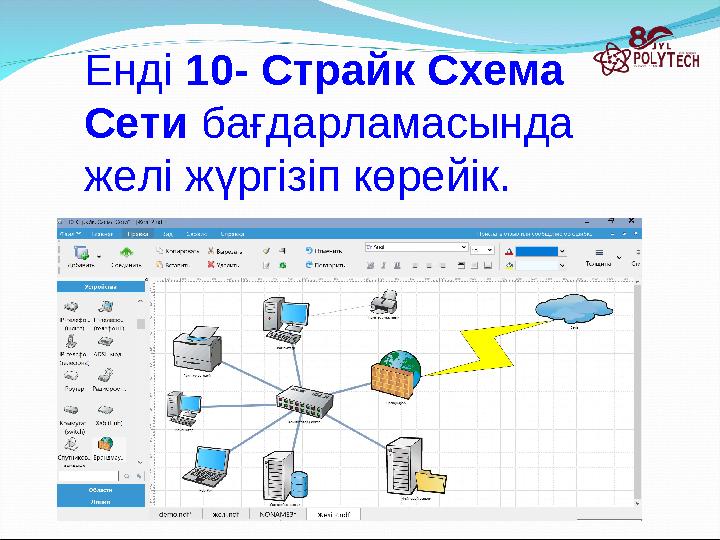
Task: Click the Добавить device icon in ribbon
Action: click(x=81, y=253)
